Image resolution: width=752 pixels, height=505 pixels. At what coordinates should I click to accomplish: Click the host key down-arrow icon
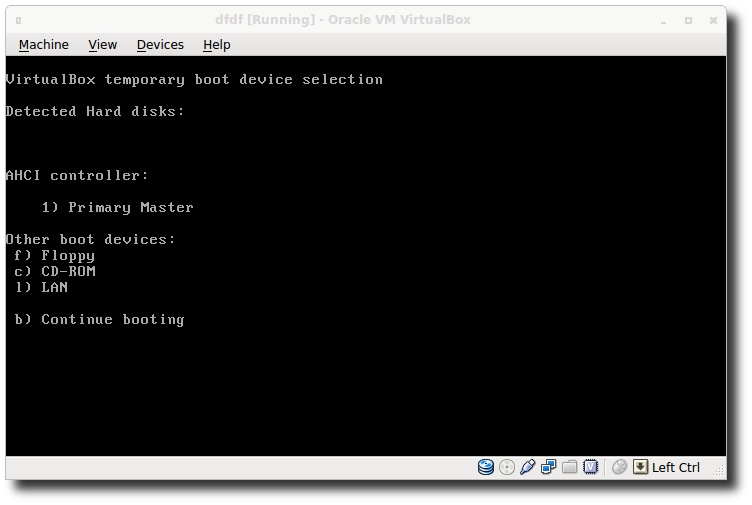(x=640, y=467)
